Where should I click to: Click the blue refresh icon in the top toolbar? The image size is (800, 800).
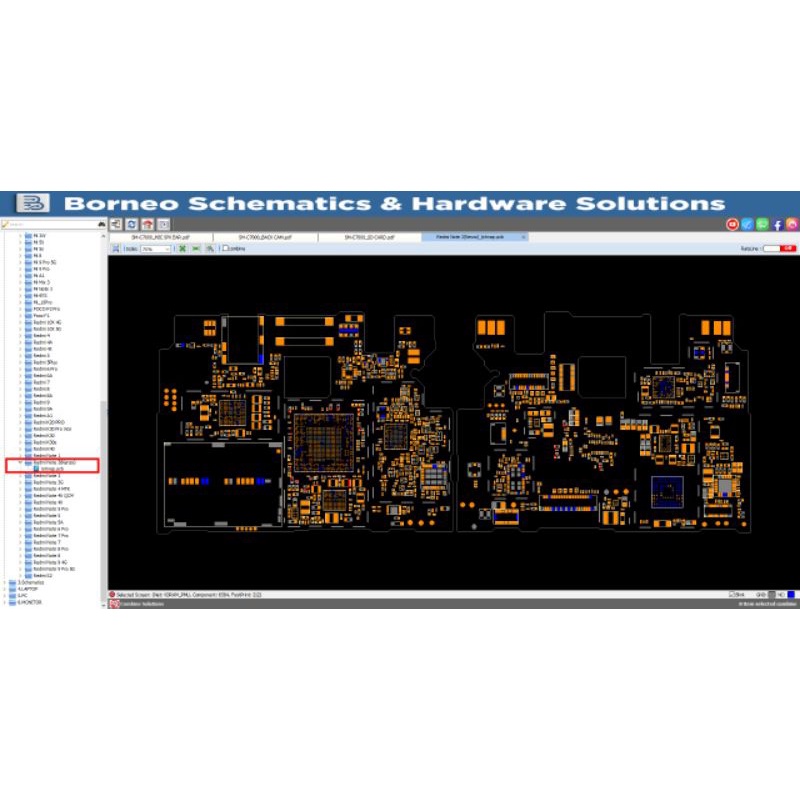(132, 224)
